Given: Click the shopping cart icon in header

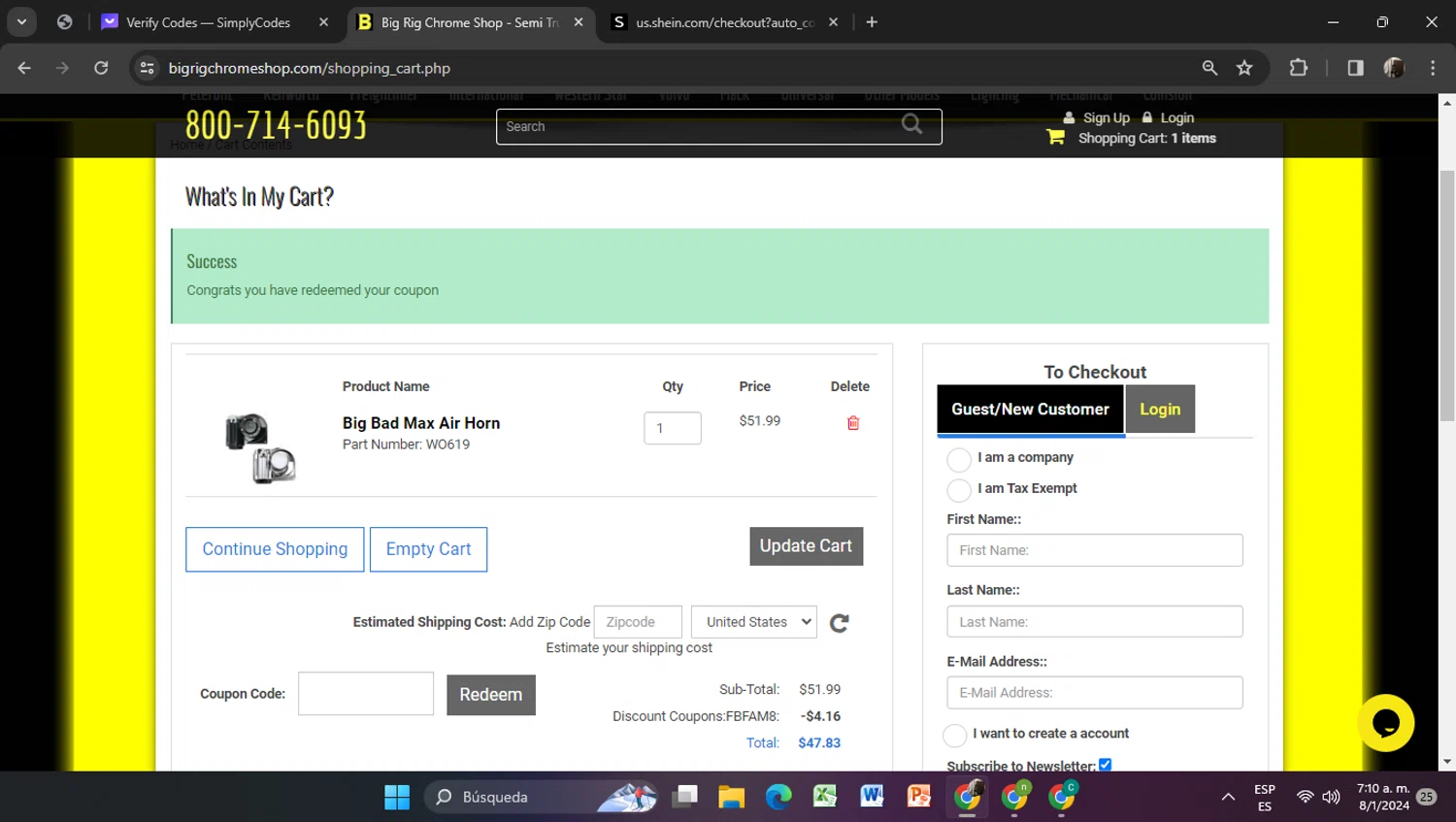Looking at the screenshot, I should point(1055,137).
